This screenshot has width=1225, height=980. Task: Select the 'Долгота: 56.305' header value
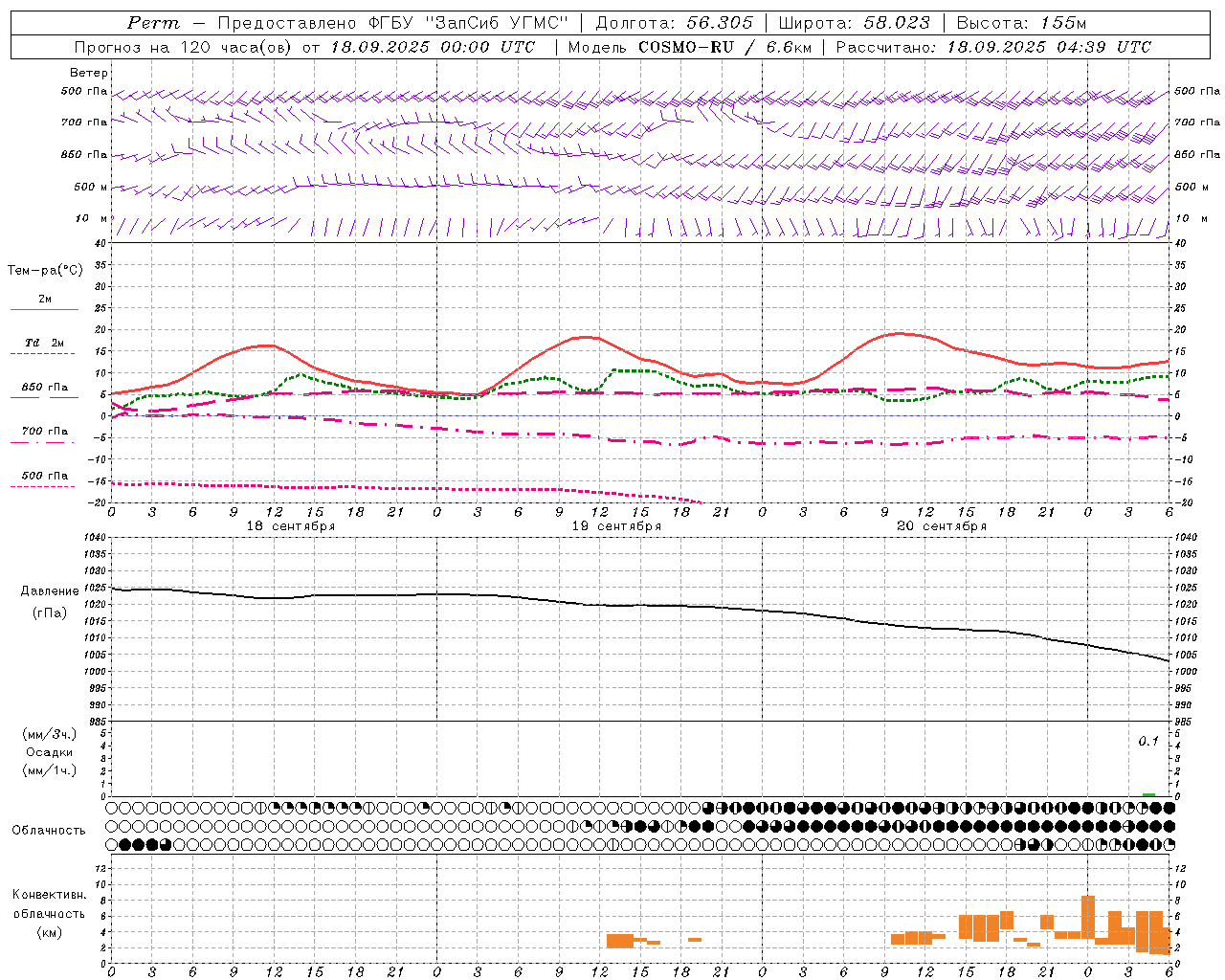[674, 23]
